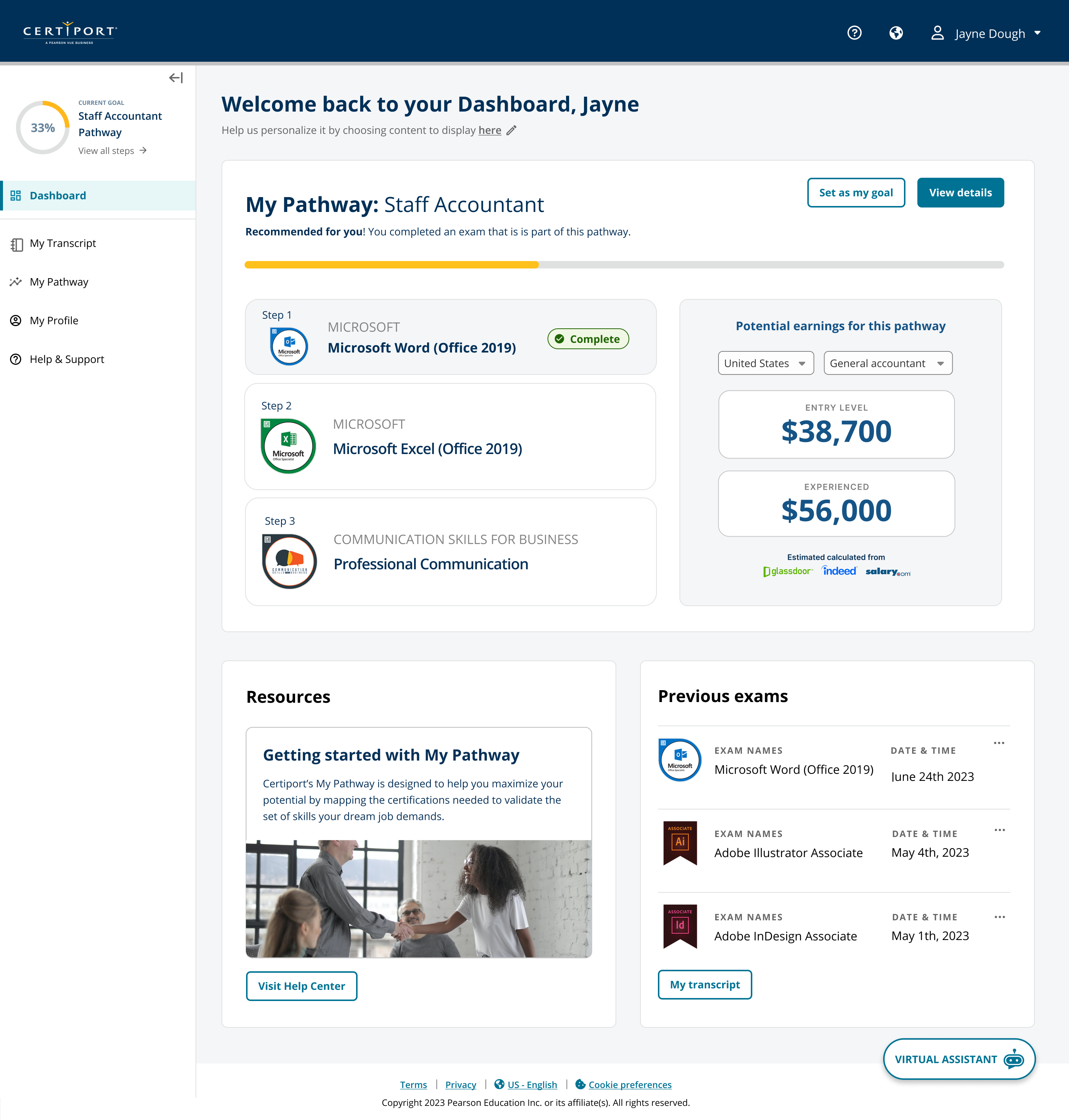
Task: Click the 33% progress circle
Action: 43,128
